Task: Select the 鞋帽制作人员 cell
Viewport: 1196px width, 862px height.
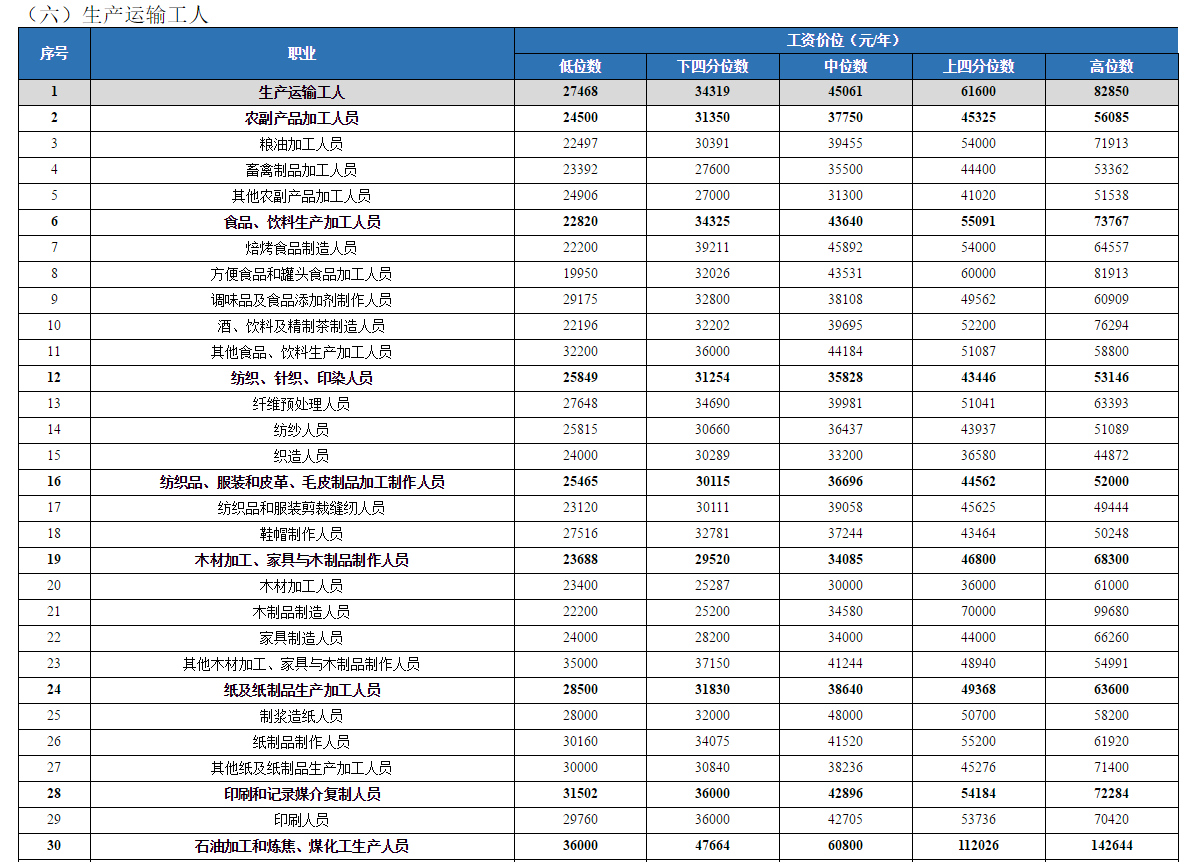Action: click(x=302, y=534)
